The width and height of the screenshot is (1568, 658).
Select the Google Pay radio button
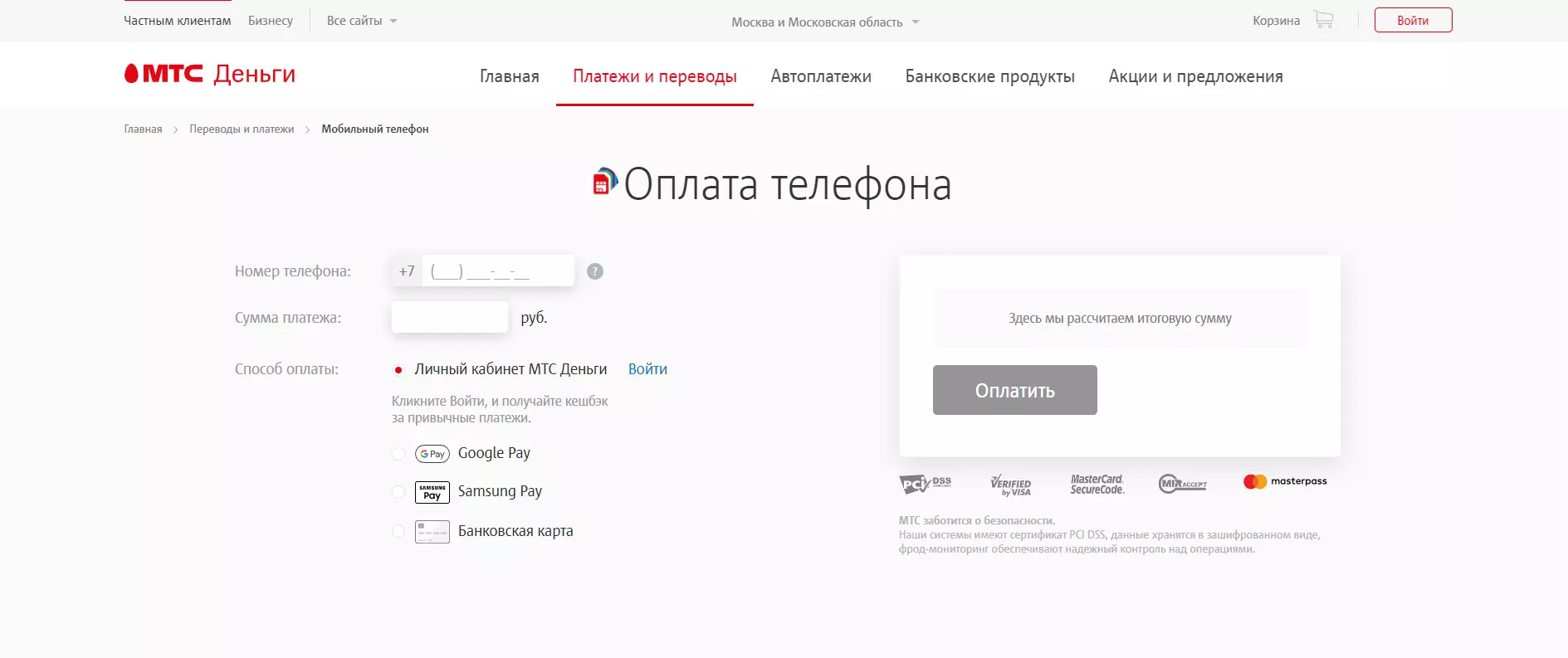pos(398,454)
